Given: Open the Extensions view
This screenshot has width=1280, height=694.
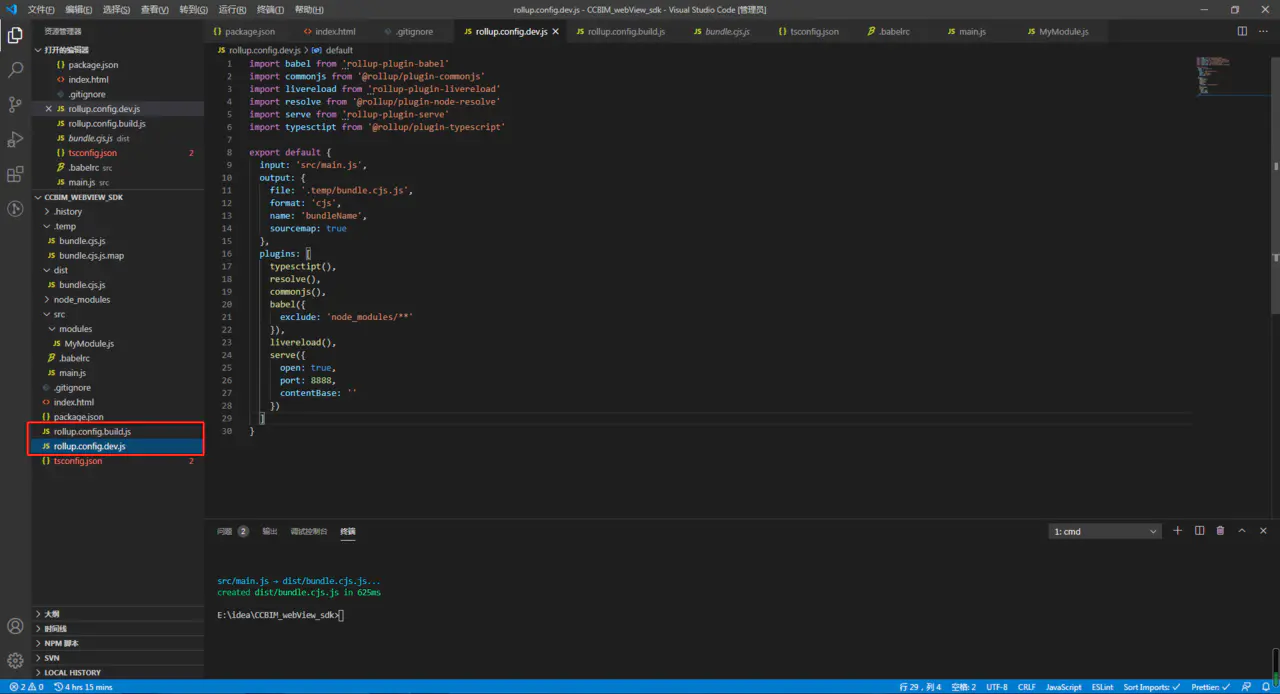Looking at the screenshot, I should click(x=15, y=174).
